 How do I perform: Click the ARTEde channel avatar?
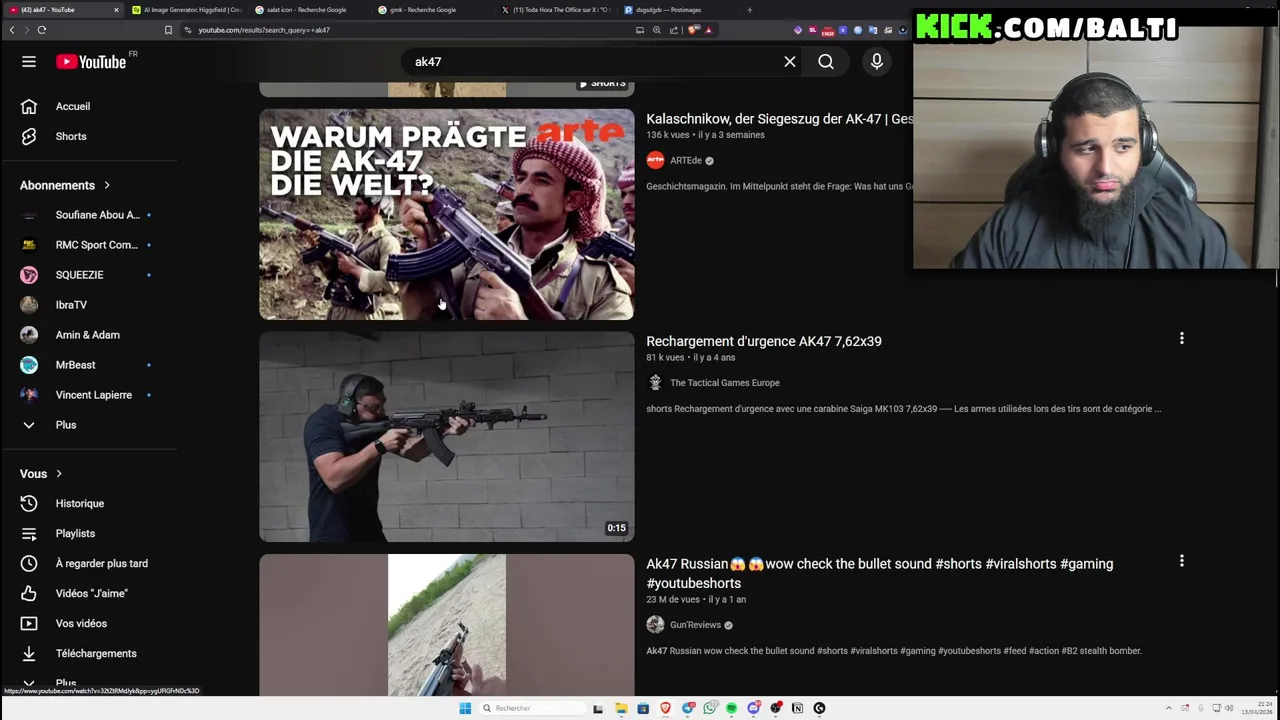pyautogui.click(x=656, y=160)
